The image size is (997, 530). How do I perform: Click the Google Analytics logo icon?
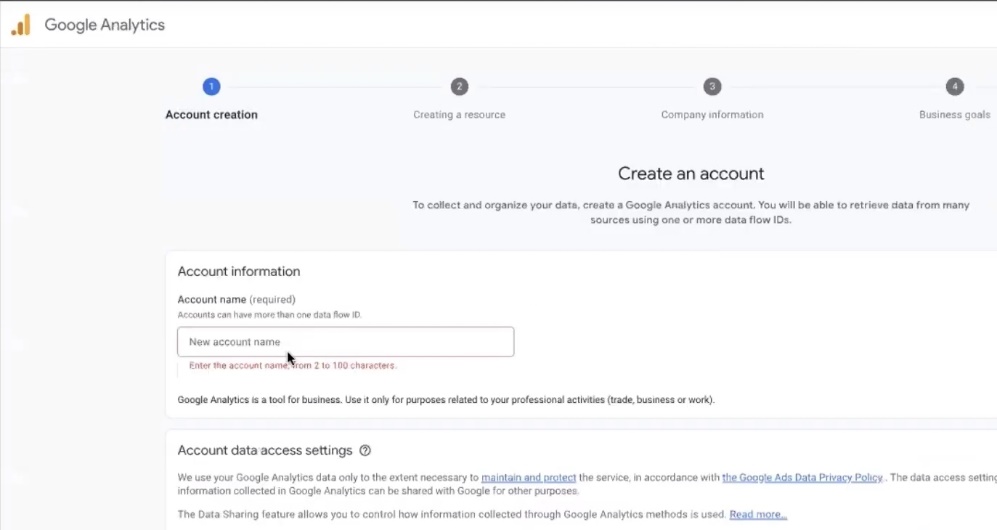[21, 25]
